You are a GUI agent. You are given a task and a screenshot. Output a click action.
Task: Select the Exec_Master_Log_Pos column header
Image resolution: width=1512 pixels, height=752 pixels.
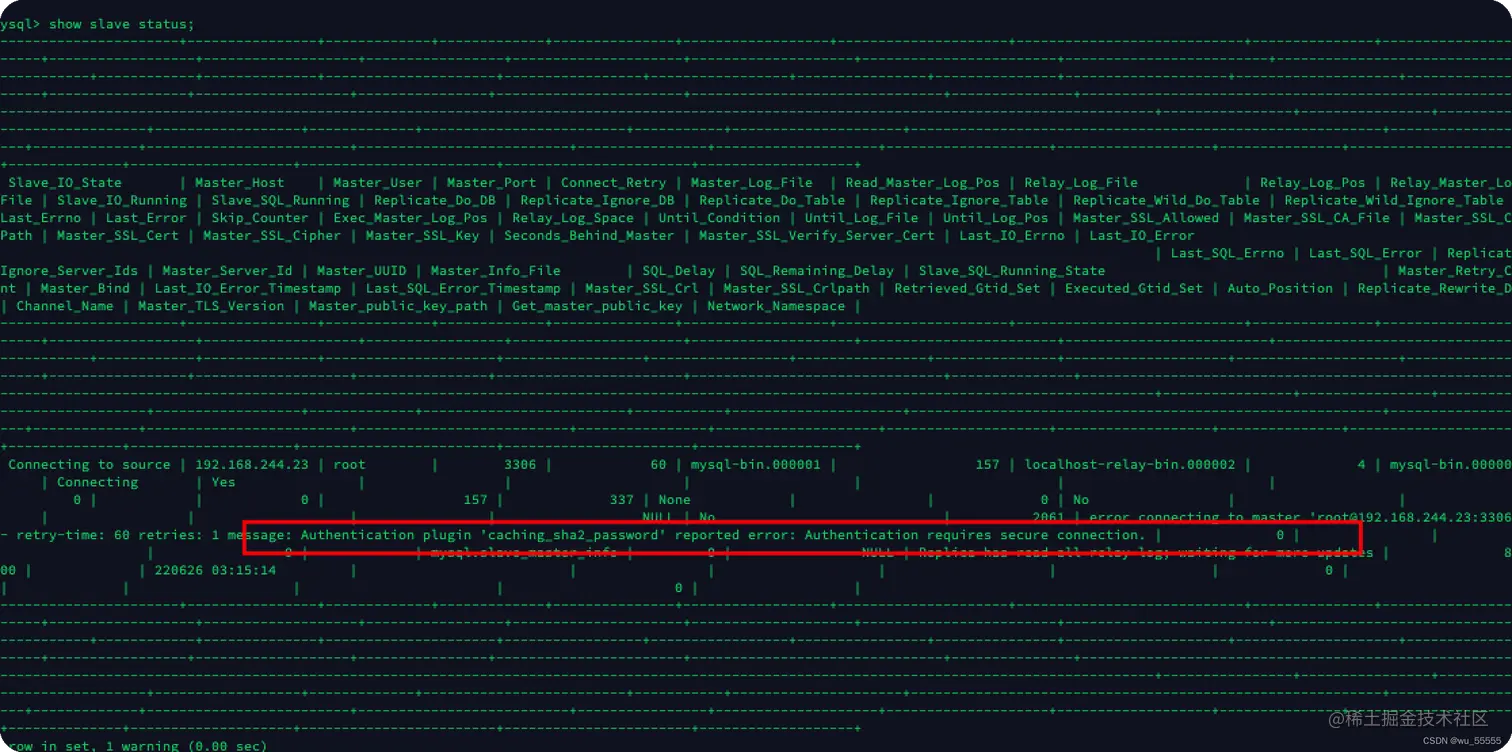pyautogui.click(x=410, y=218)
